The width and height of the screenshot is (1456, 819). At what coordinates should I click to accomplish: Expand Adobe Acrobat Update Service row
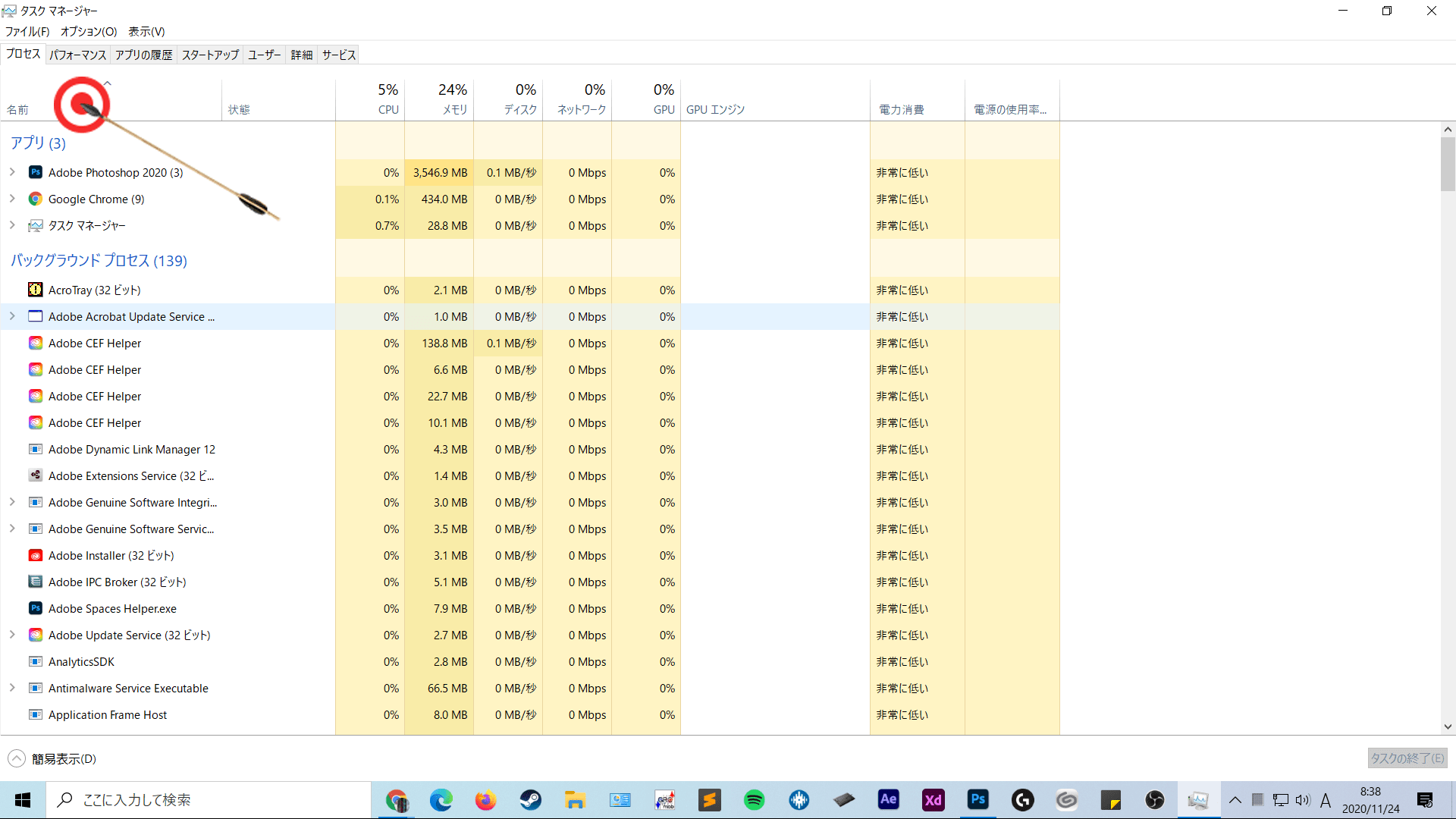[x=12, y=316]
